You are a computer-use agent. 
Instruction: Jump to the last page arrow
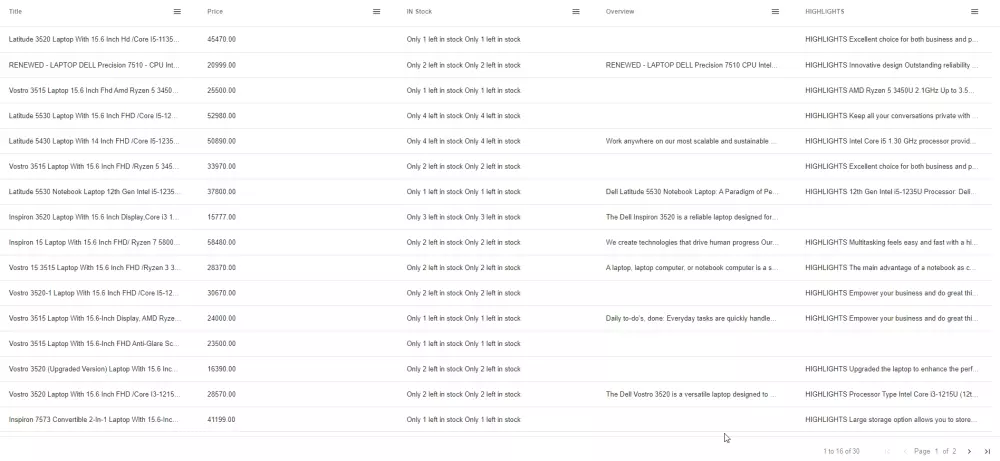[x=987, y=451]
